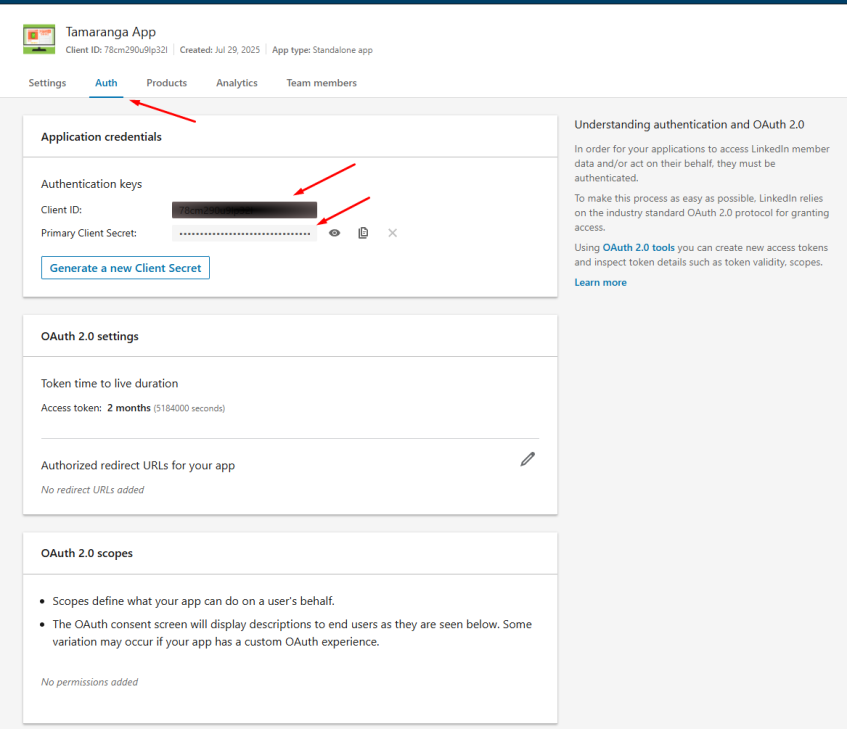Click the Primary Client Secret dotted field
The height and width of the screenshot is (729, 847).
pos(244,233)
